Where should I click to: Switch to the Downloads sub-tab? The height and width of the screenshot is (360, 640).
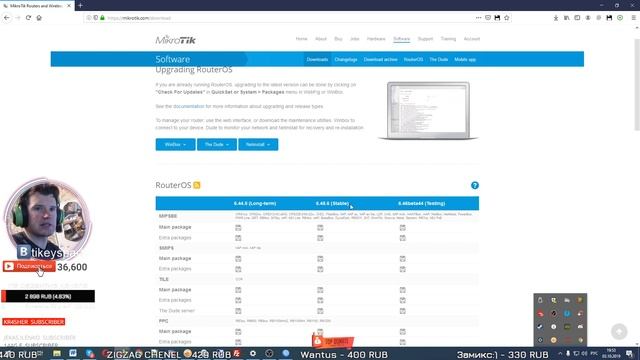coord(317,60)
